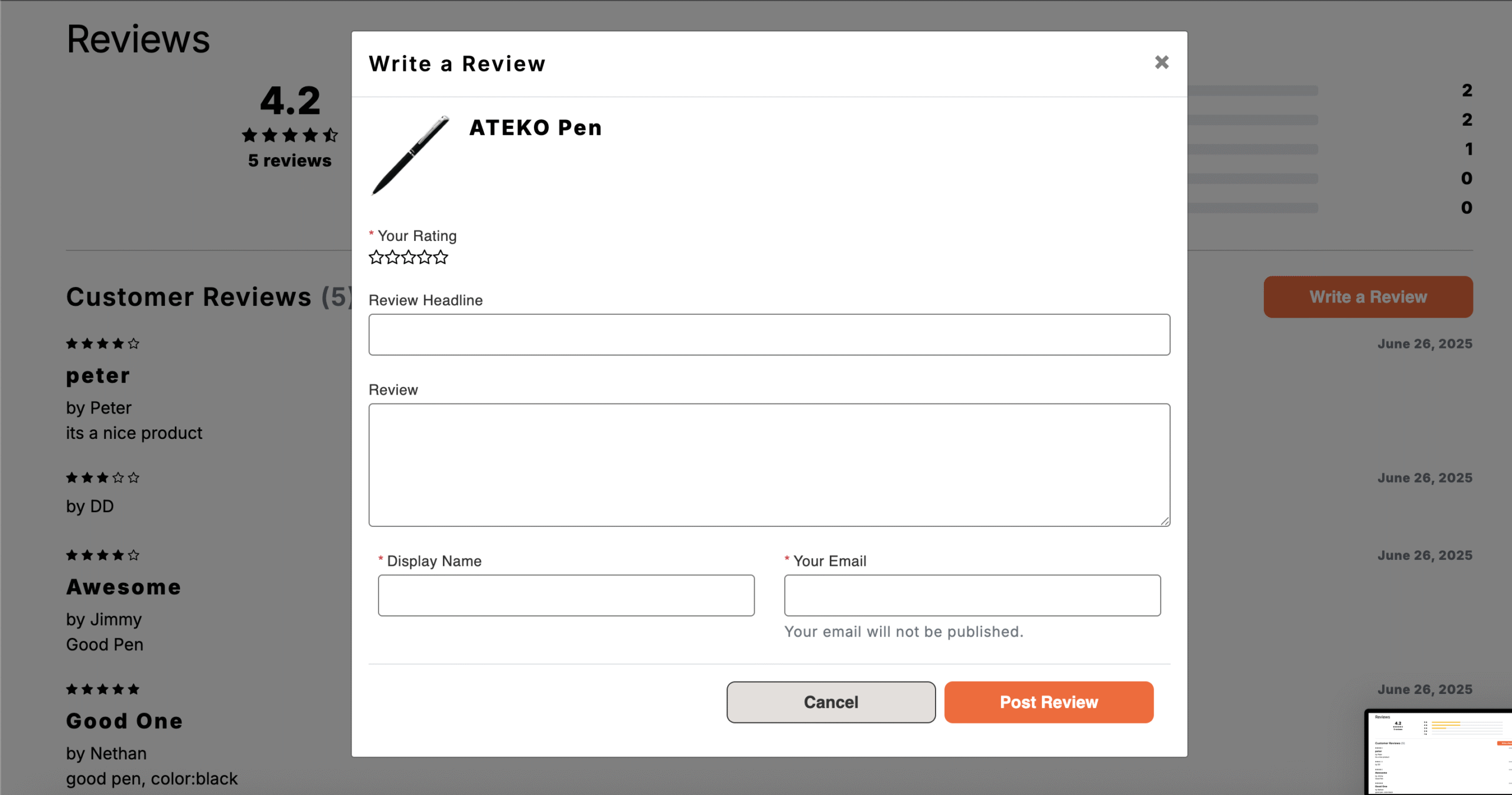
Task: Open the screenshot preview thumbnail in corner
Action: 1439,752
